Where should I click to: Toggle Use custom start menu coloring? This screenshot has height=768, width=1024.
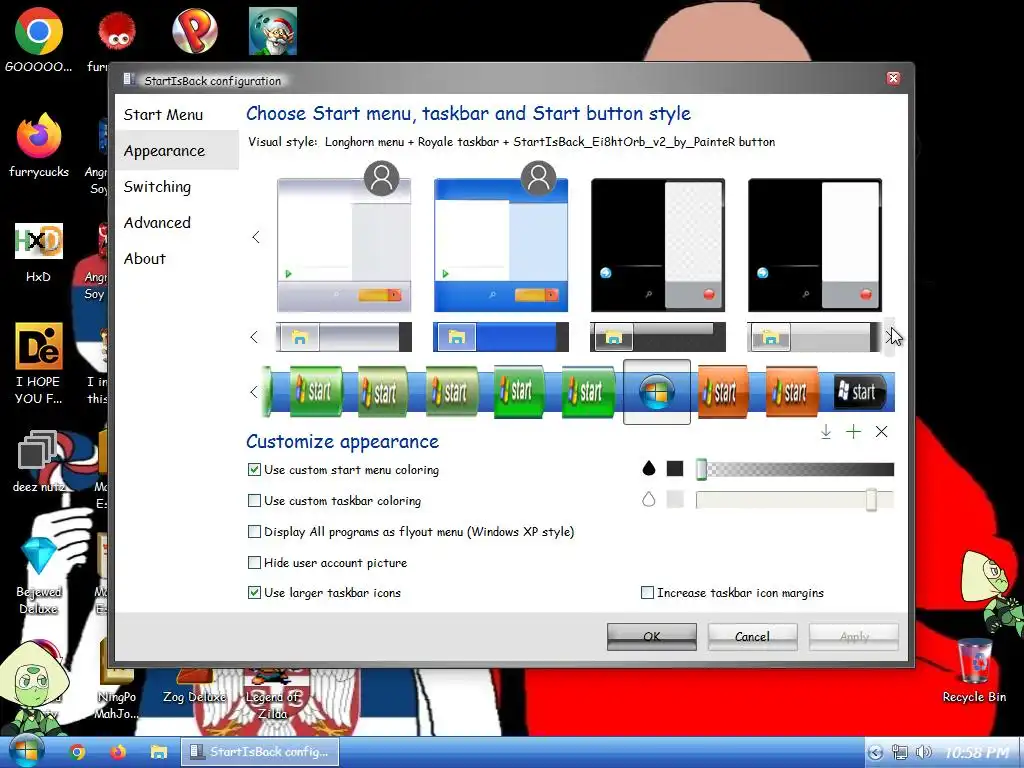(x=255, y=470)
